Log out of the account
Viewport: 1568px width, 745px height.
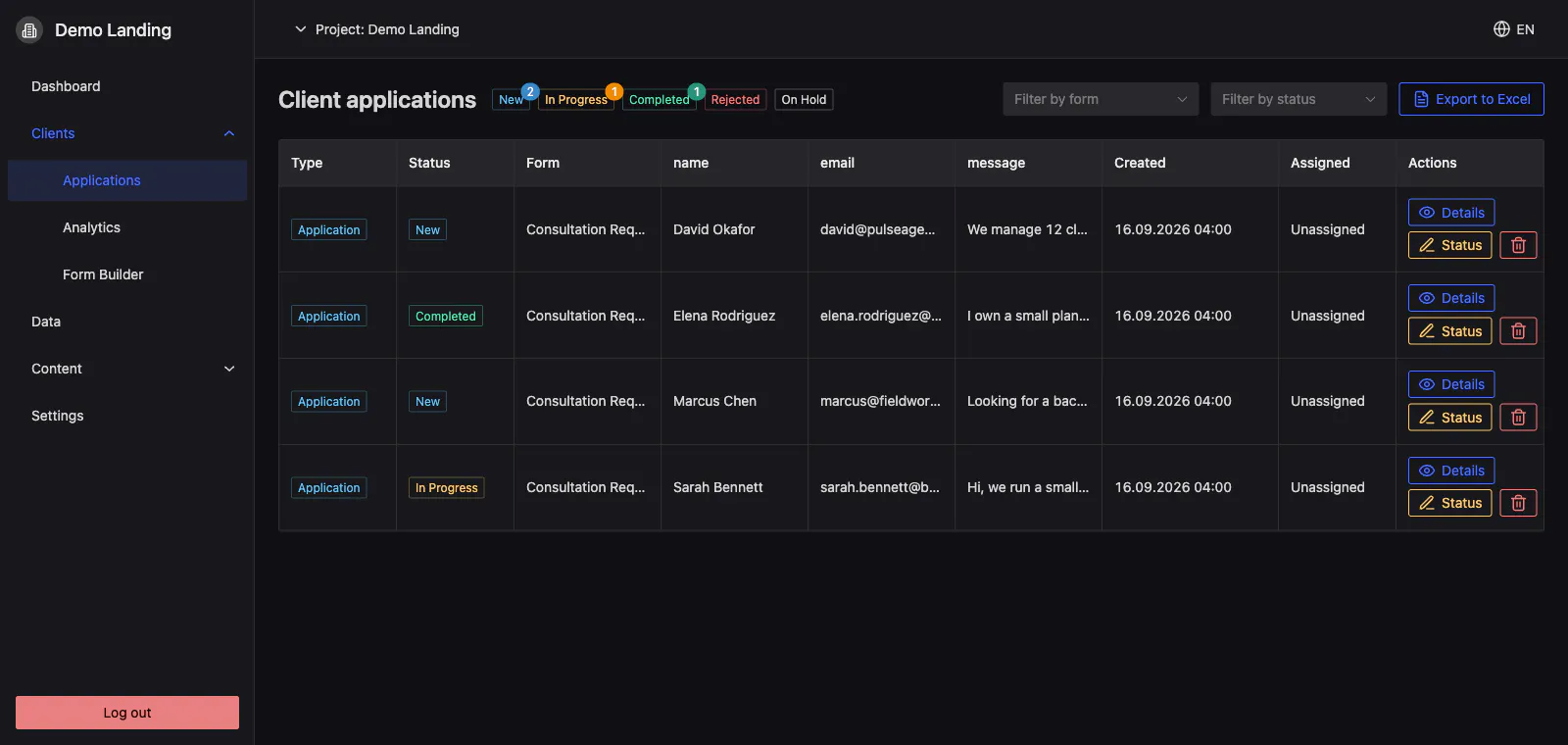coord(127,713)
